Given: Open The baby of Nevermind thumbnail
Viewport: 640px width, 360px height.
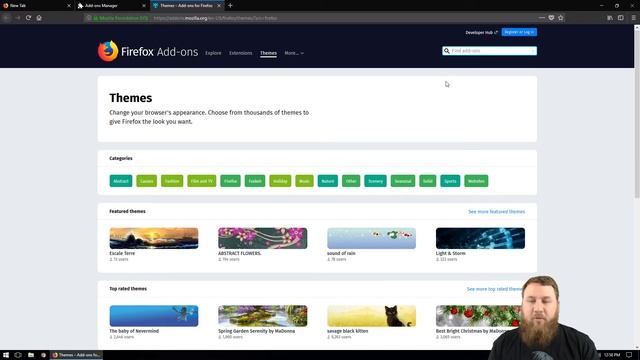Looking at the screenshot, I should pos(154,316).
